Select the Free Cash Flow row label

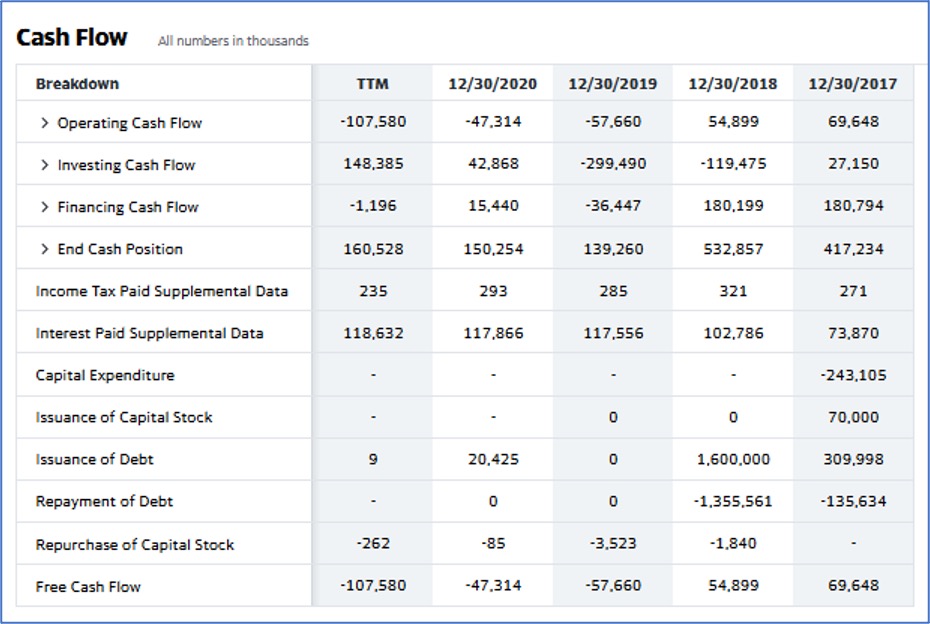point(88,587)
